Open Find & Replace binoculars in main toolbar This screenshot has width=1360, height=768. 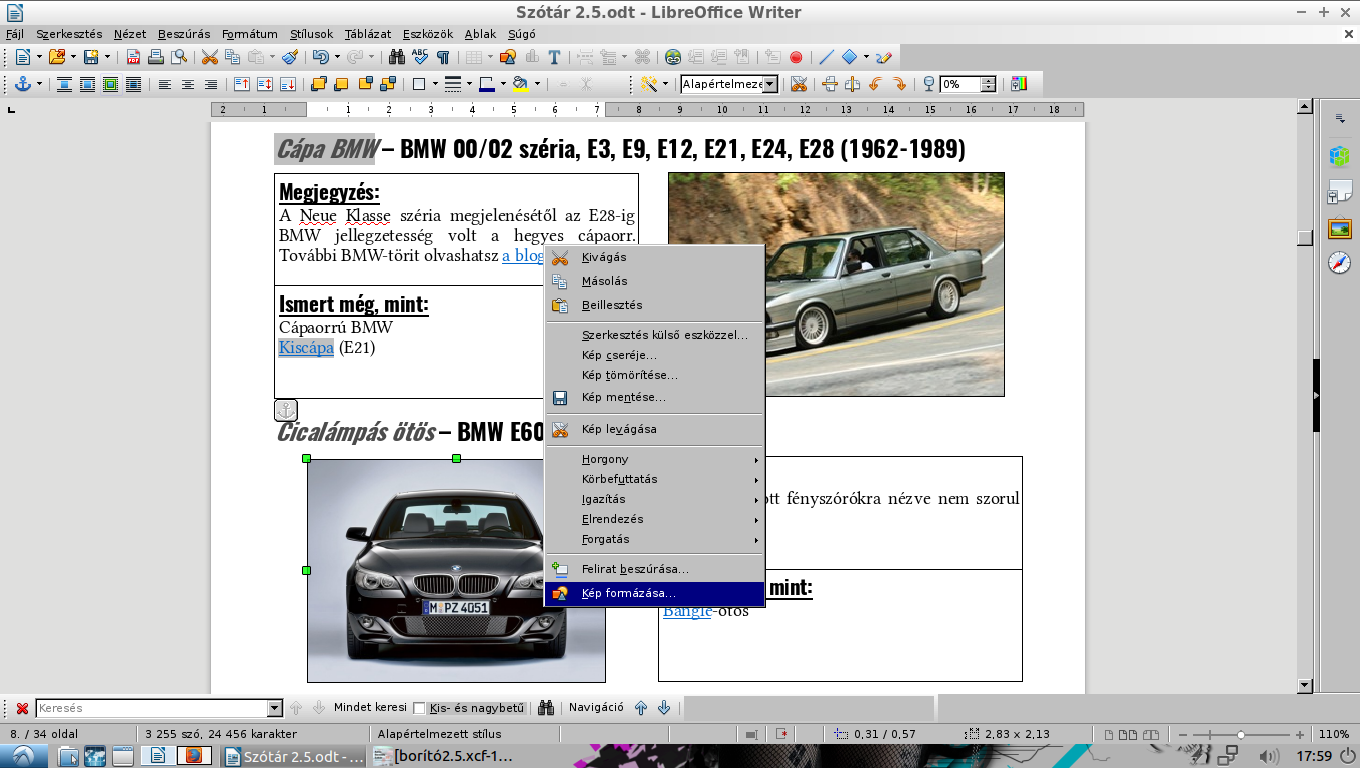[397, 57]
